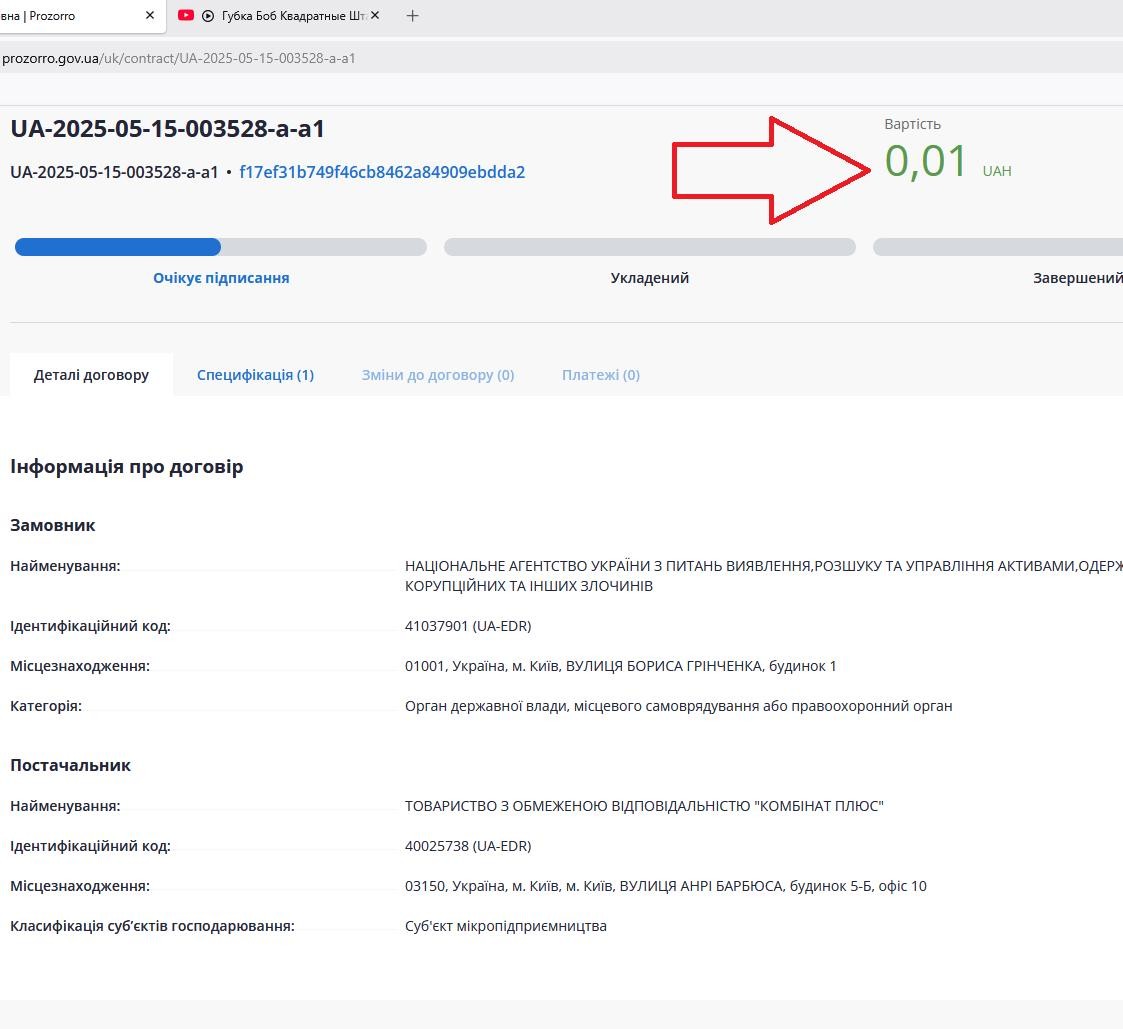This screenshot has height=1029, width=1123.
Task: Click the Вартість label
Action: click(x=912, y=124)
